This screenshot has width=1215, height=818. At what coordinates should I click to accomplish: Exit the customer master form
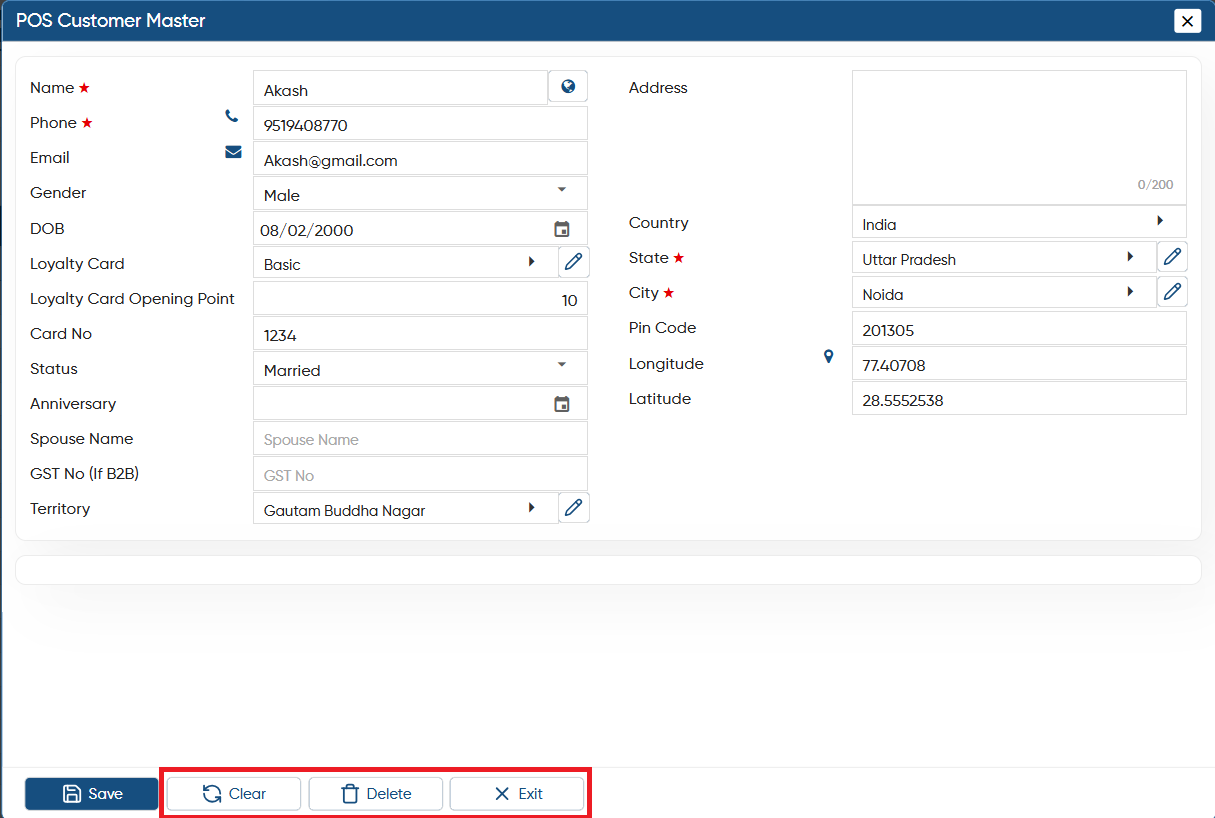[x=517, y=794]
